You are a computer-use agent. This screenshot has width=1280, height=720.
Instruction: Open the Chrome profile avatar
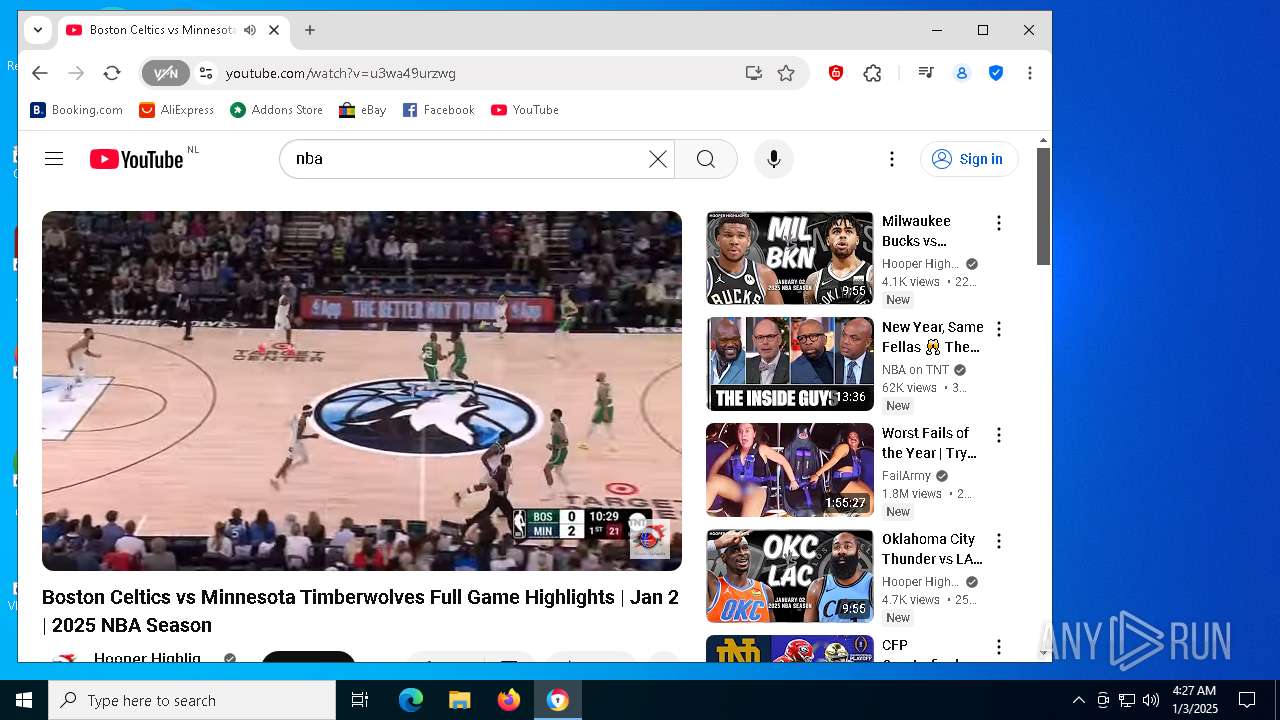click(x=962, y=73)
